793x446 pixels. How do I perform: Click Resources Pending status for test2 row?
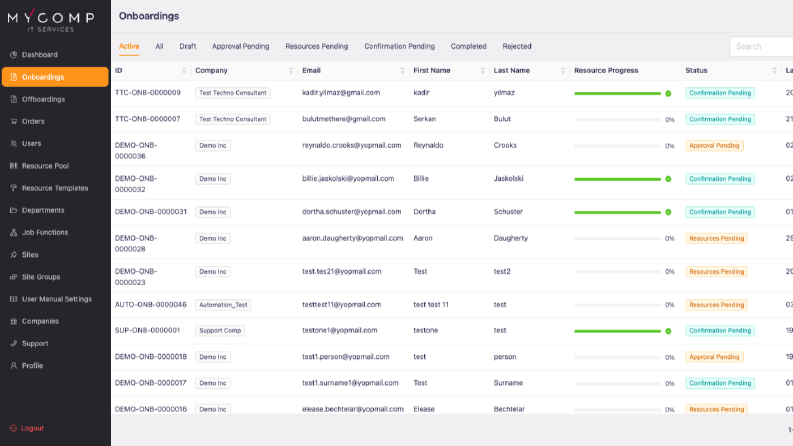pyautogui.click(x=717, y=272)
